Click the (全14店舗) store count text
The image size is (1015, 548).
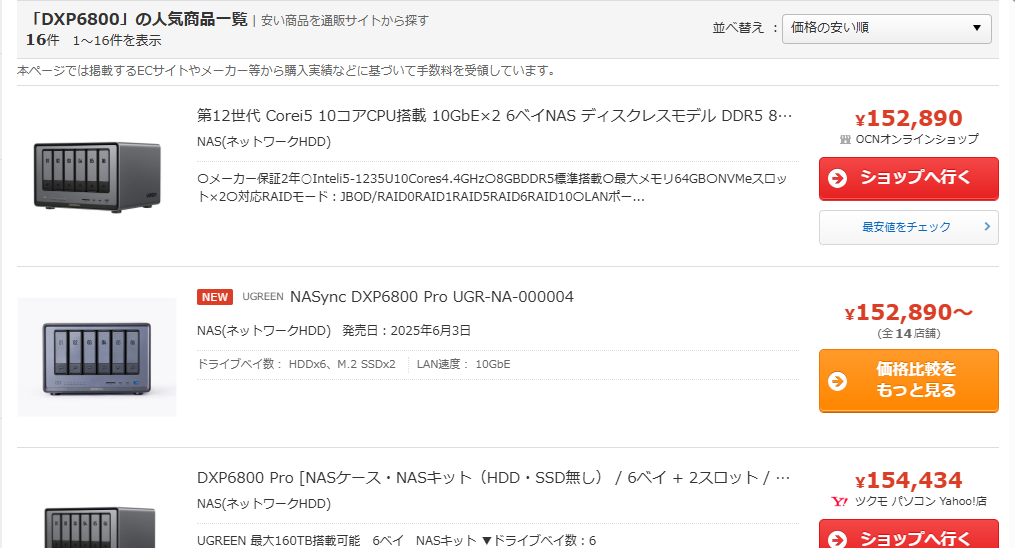pyautogui.click(x=908, y=333)
